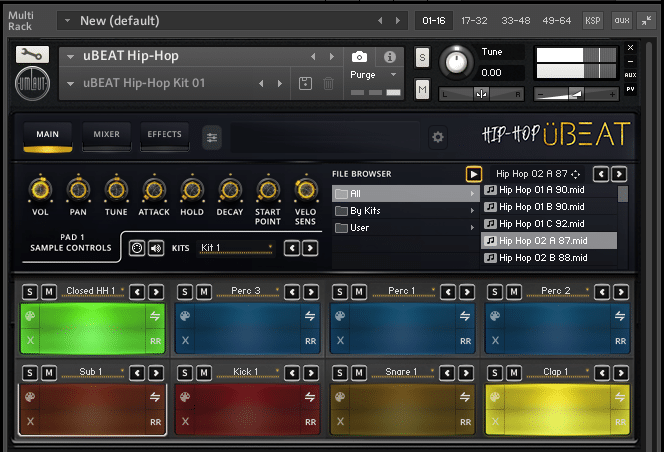
Task: Open gear settings in uBEAT panel
Action: 438,137
